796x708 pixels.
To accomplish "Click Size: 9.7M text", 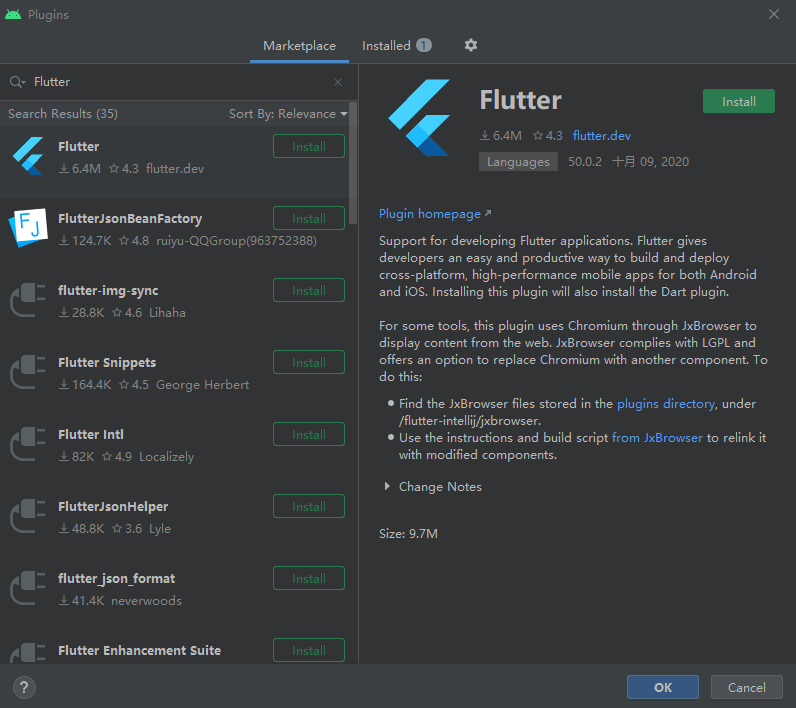I will tap(408, 533).
